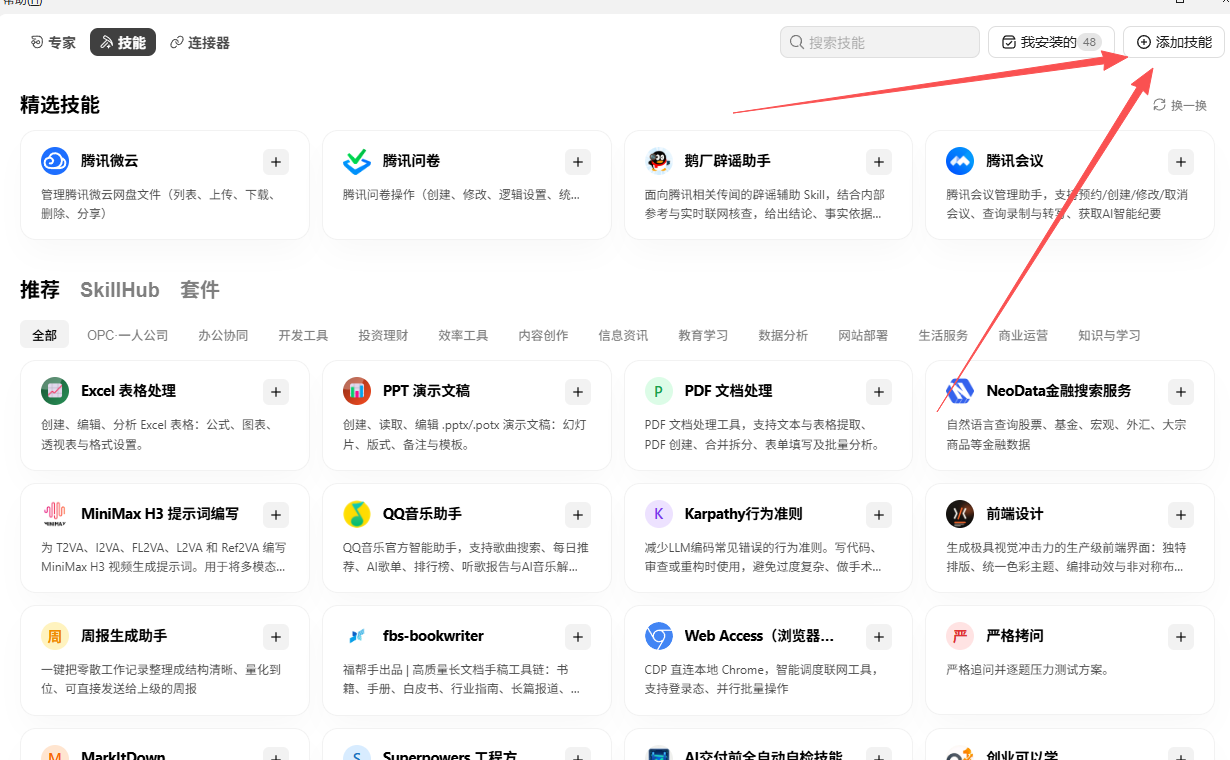Add the 鹅厂辟谣助手 skill with its plus button

tap(879, 161)
